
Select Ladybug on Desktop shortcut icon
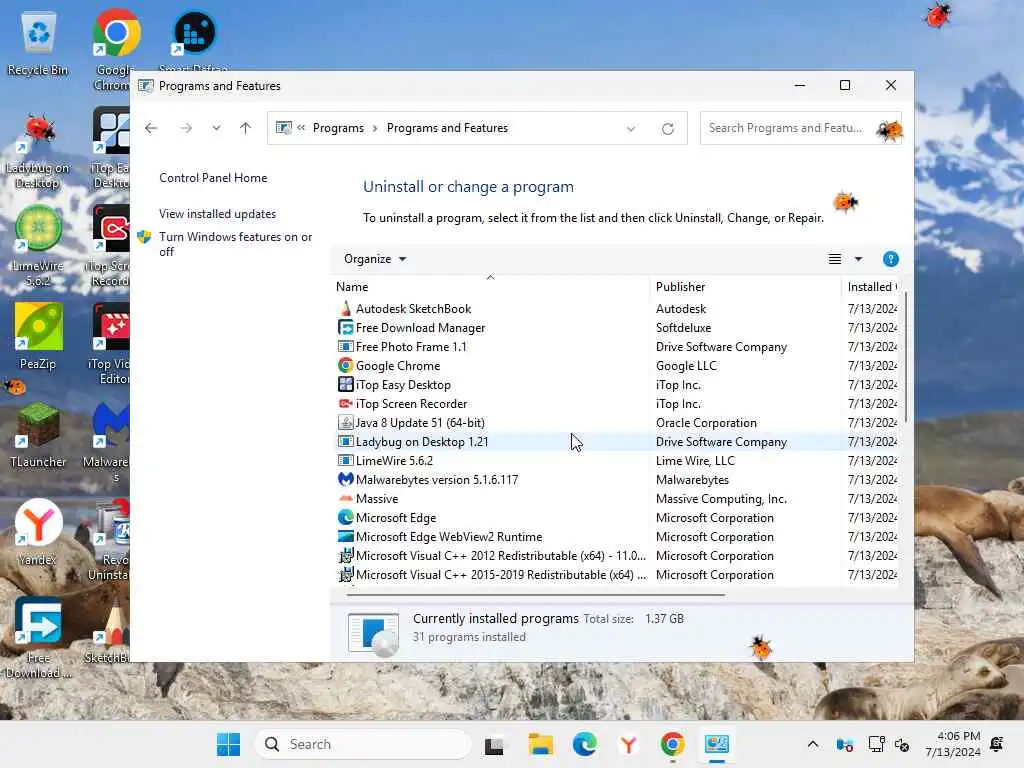click(38, 150)
